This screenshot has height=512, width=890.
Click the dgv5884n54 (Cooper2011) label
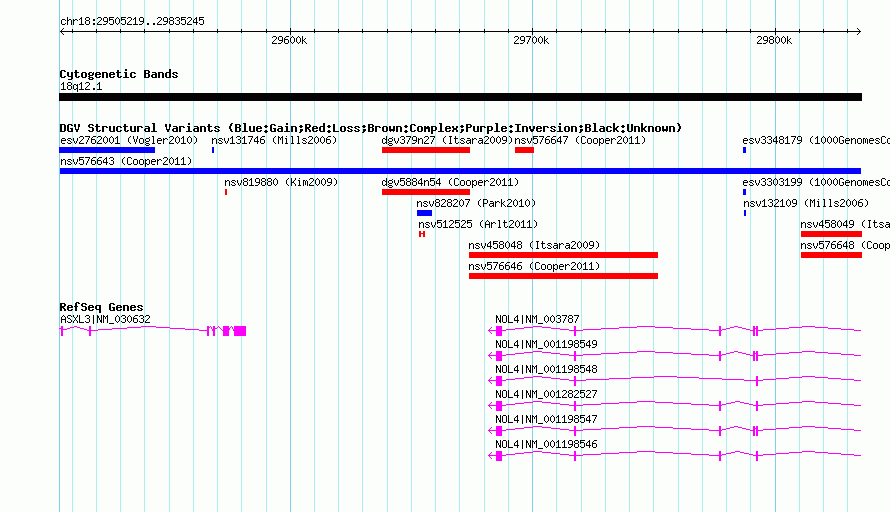pos(450,182)
